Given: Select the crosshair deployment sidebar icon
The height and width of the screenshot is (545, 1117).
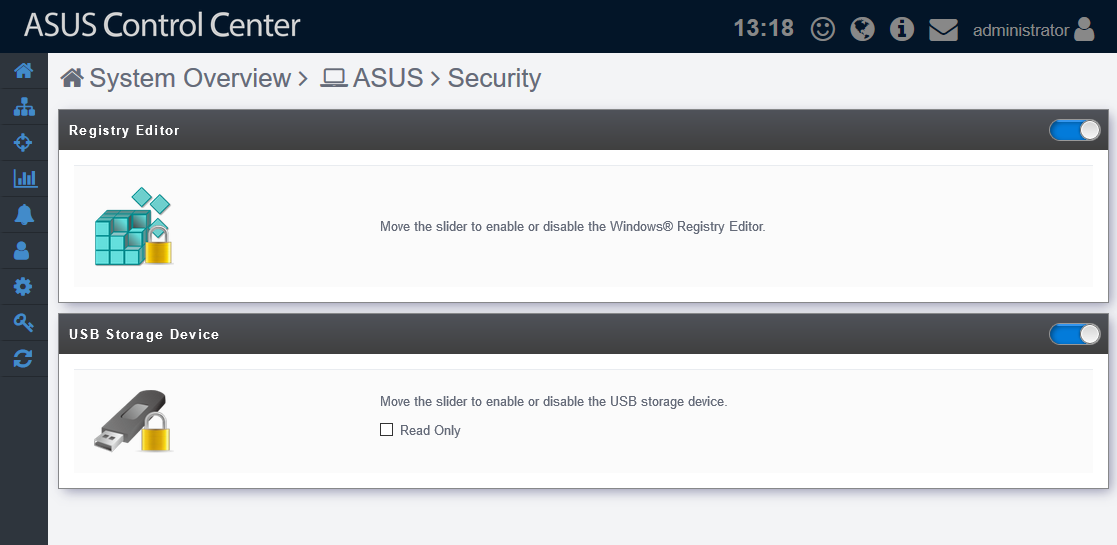Looking at the screenshot, I should 23,143.
